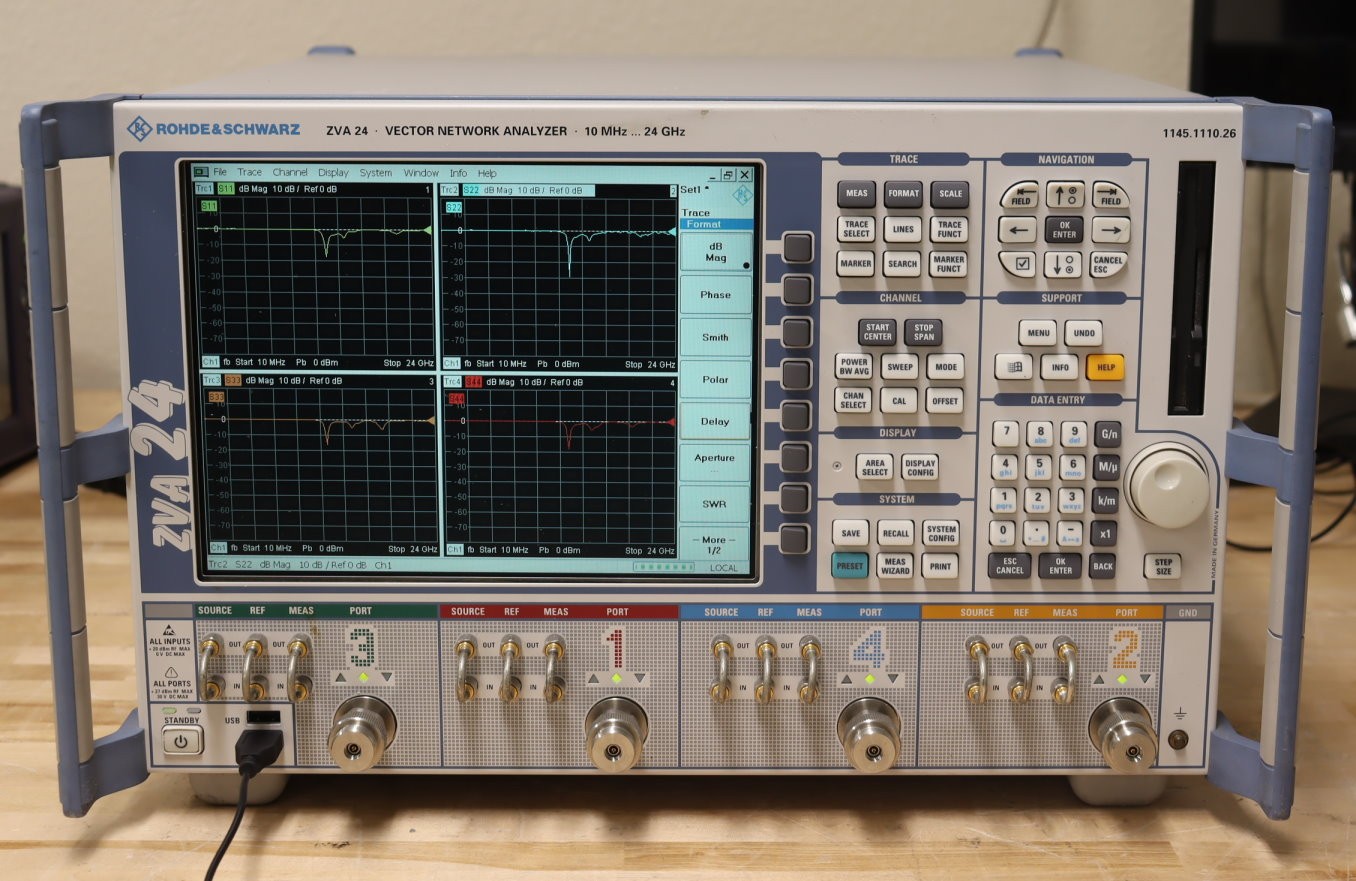Select the red S44 trace label in diagram
Viewport: 1356px width, 881px height.
coord(456,400)
